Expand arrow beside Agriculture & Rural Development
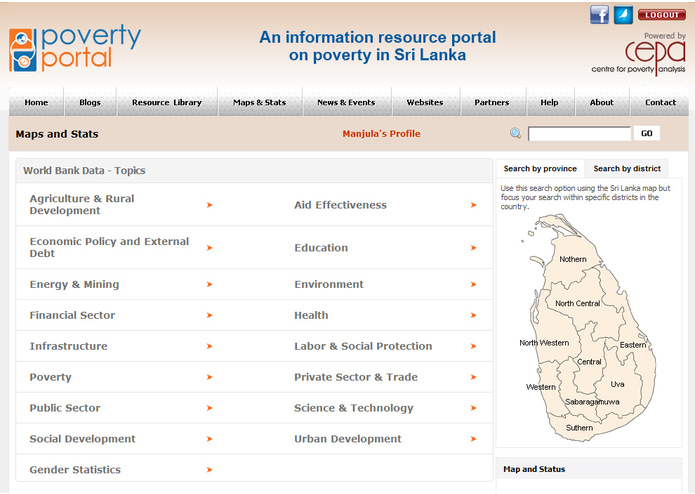695x494 pixels. coord(210,205)
